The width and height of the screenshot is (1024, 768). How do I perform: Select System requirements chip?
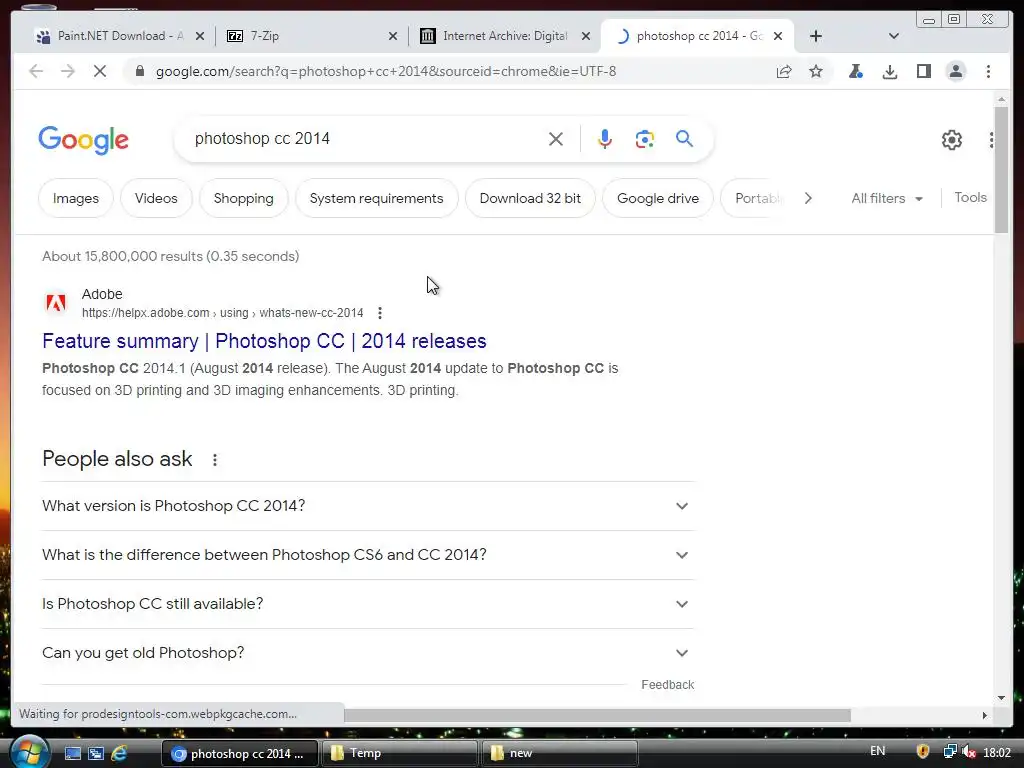point(376,198)
